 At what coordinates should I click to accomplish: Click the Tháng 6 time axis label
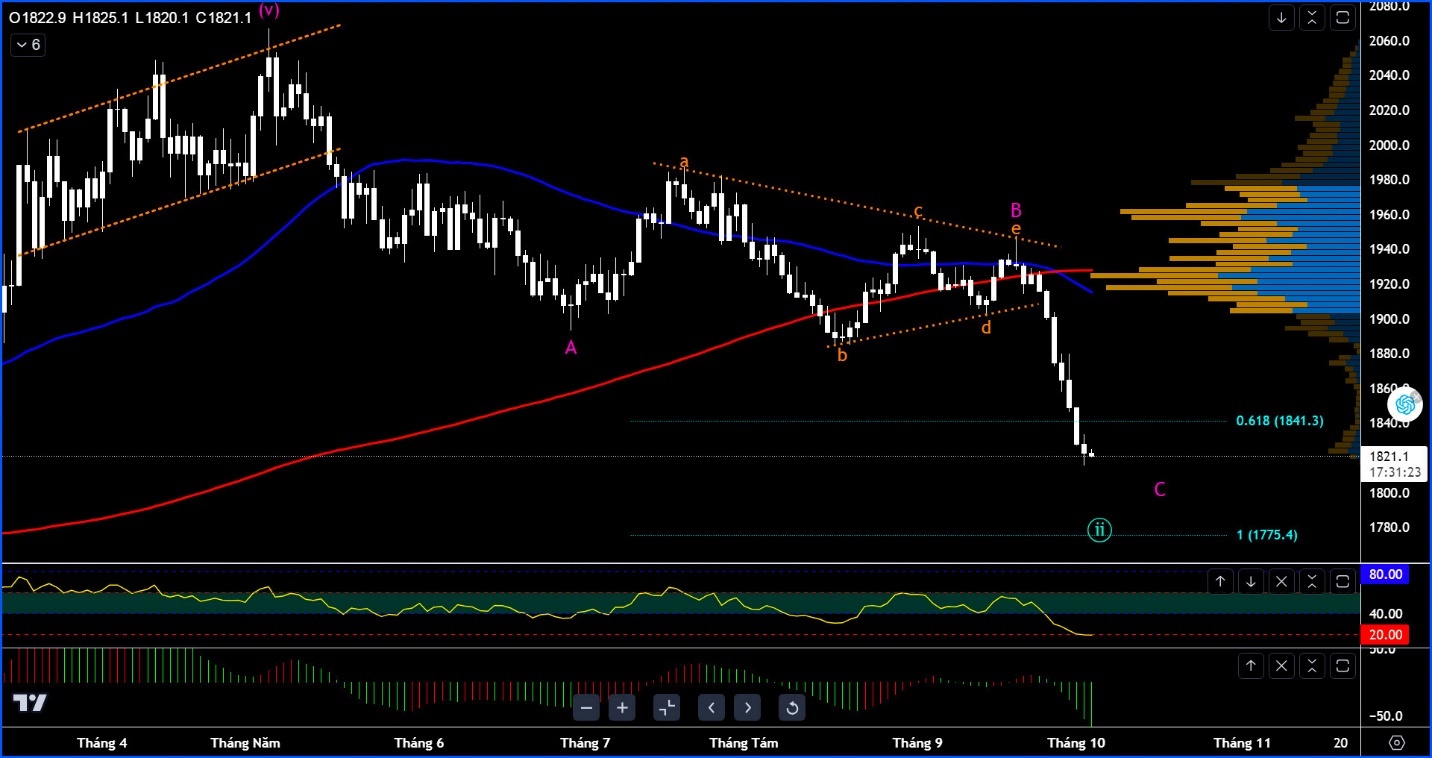[419, 743]
